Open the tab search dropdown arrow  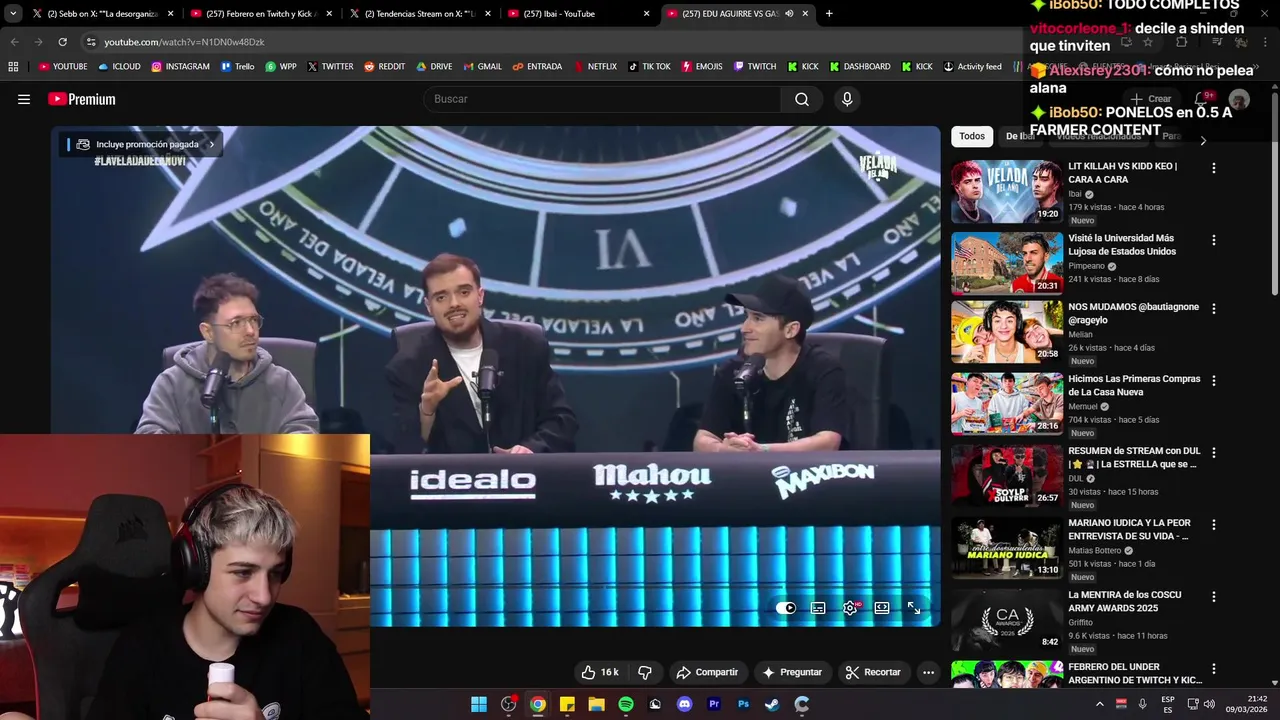[12, 14]
